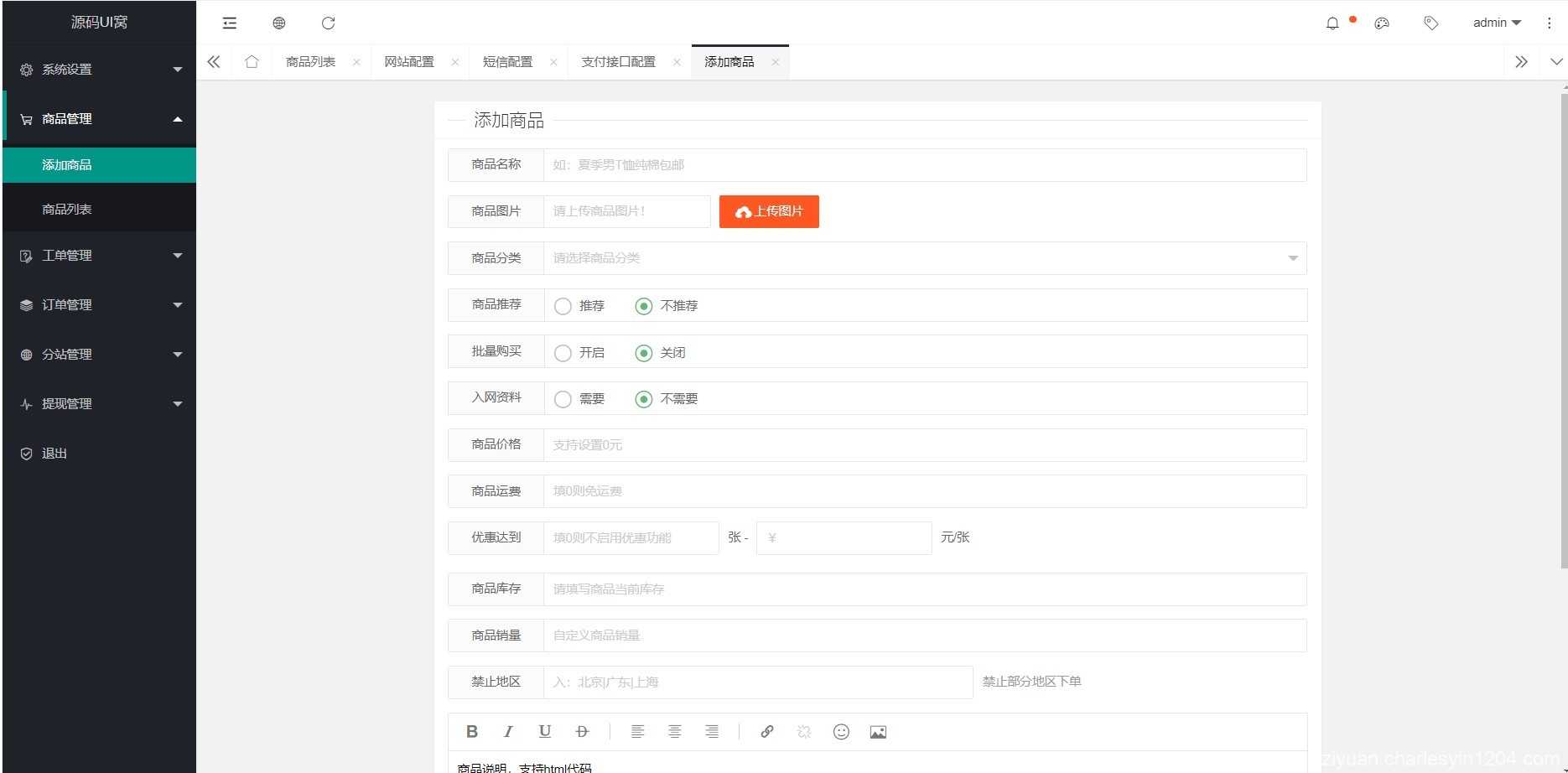Click the tag icon in header
The height and width of the screenshot is (773, 1568).
[x=1430, y=23]
